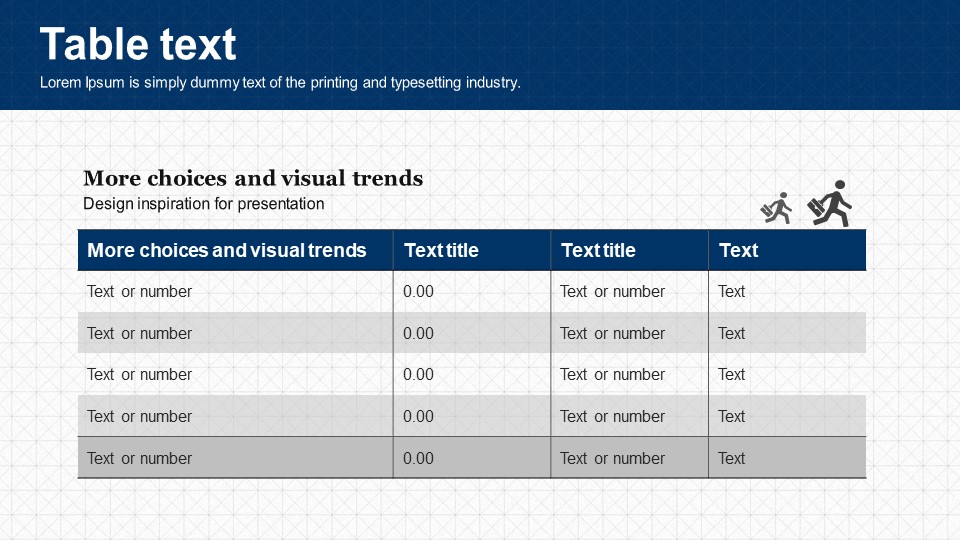The image size is (960, 540).
Task: Click the Lorem Ipsum subtitle in the banner
Action: click(x=280, y=83)
